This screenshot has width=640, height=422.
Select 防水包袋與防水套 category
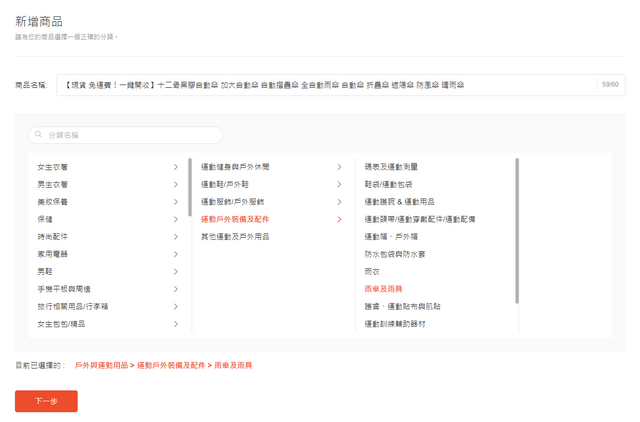click(x=395, y=254)
